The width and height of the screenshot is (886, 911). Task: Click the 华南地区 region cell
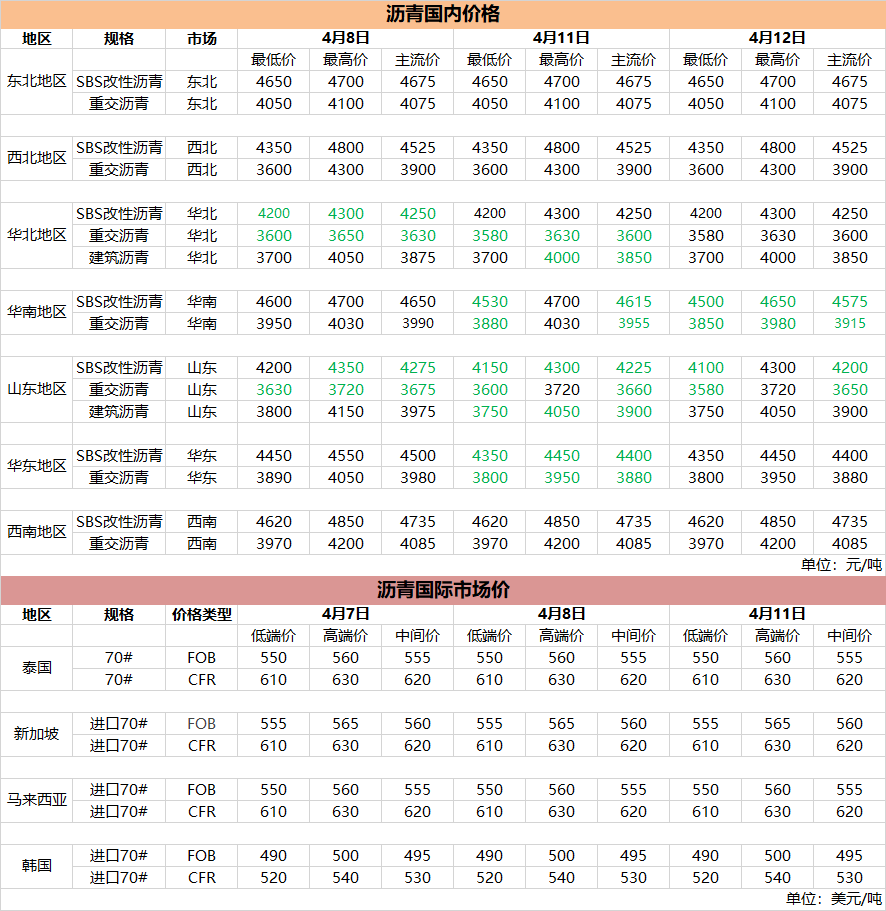37,312
